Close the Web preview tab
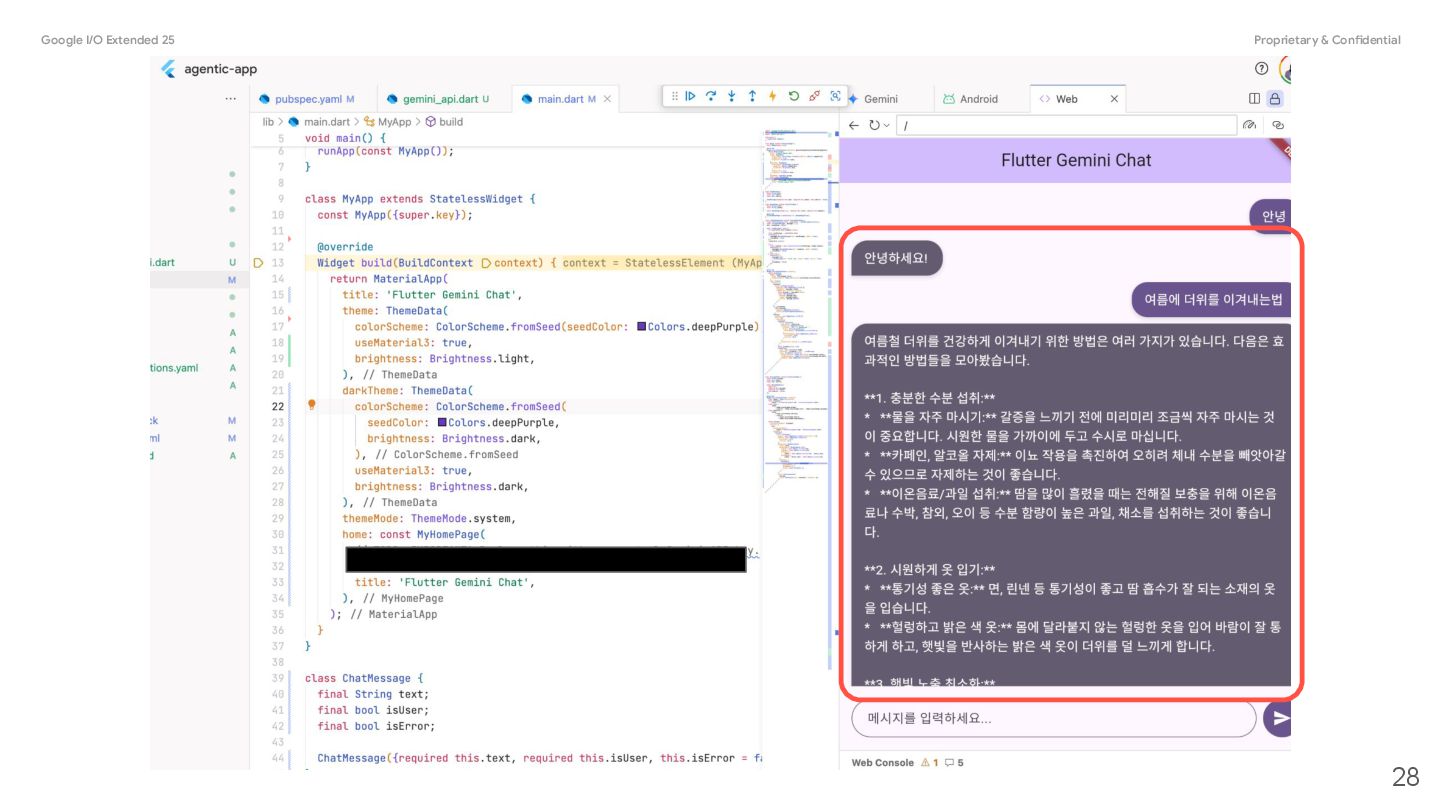1440x810 pixels. (1114, 99)
